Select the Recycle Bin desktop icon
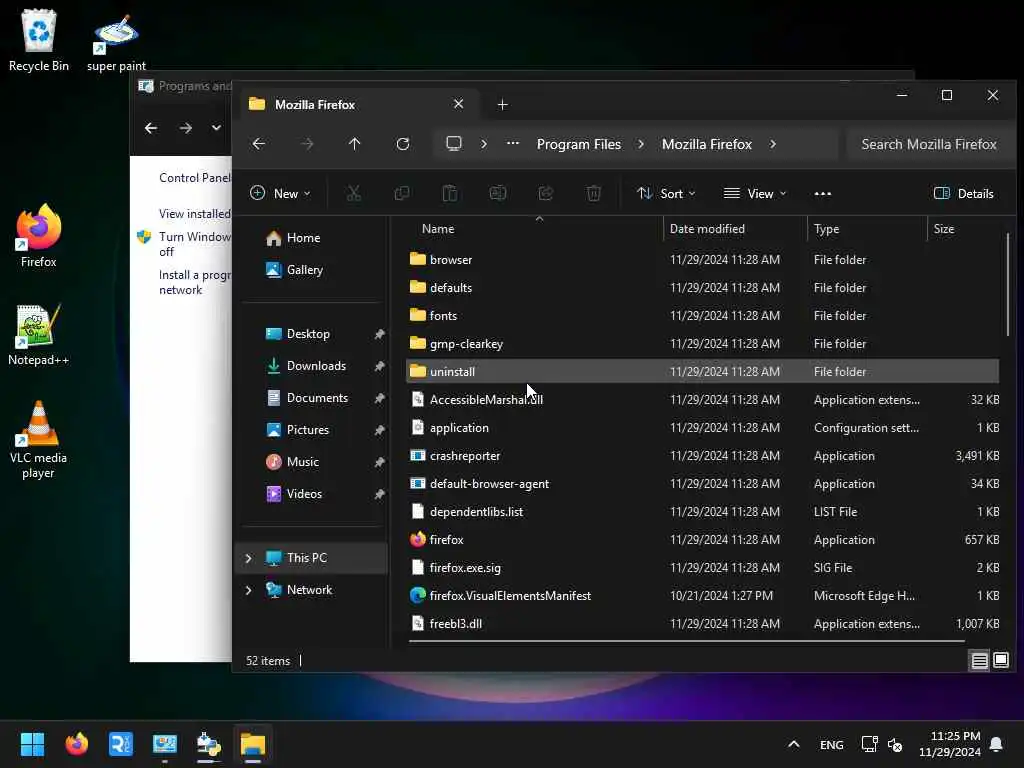This screenshot has height=768, width=1024. [x=39, y=40]
